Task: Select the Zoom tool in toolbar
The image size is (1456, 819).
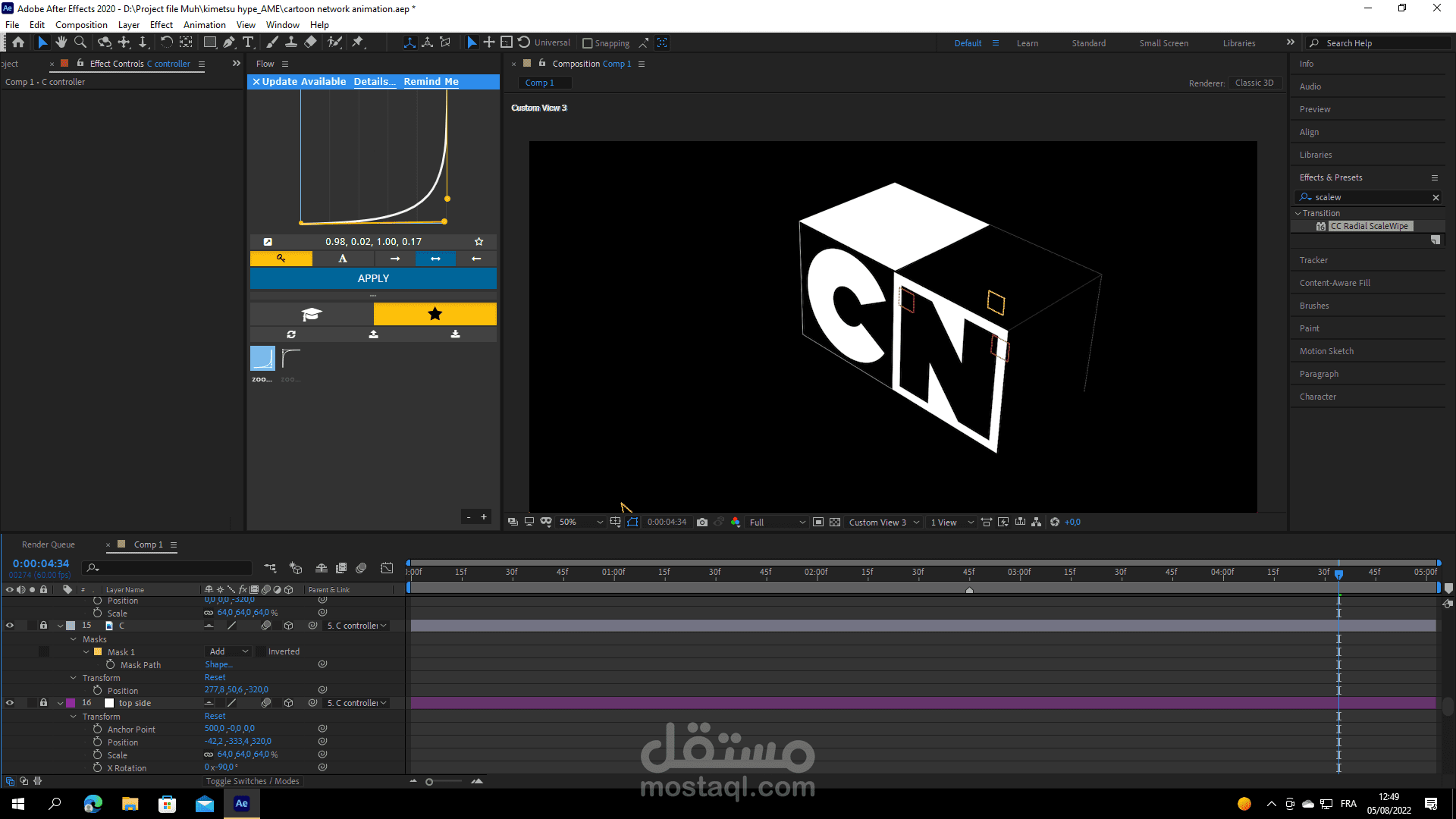Action: pos(80,42)
